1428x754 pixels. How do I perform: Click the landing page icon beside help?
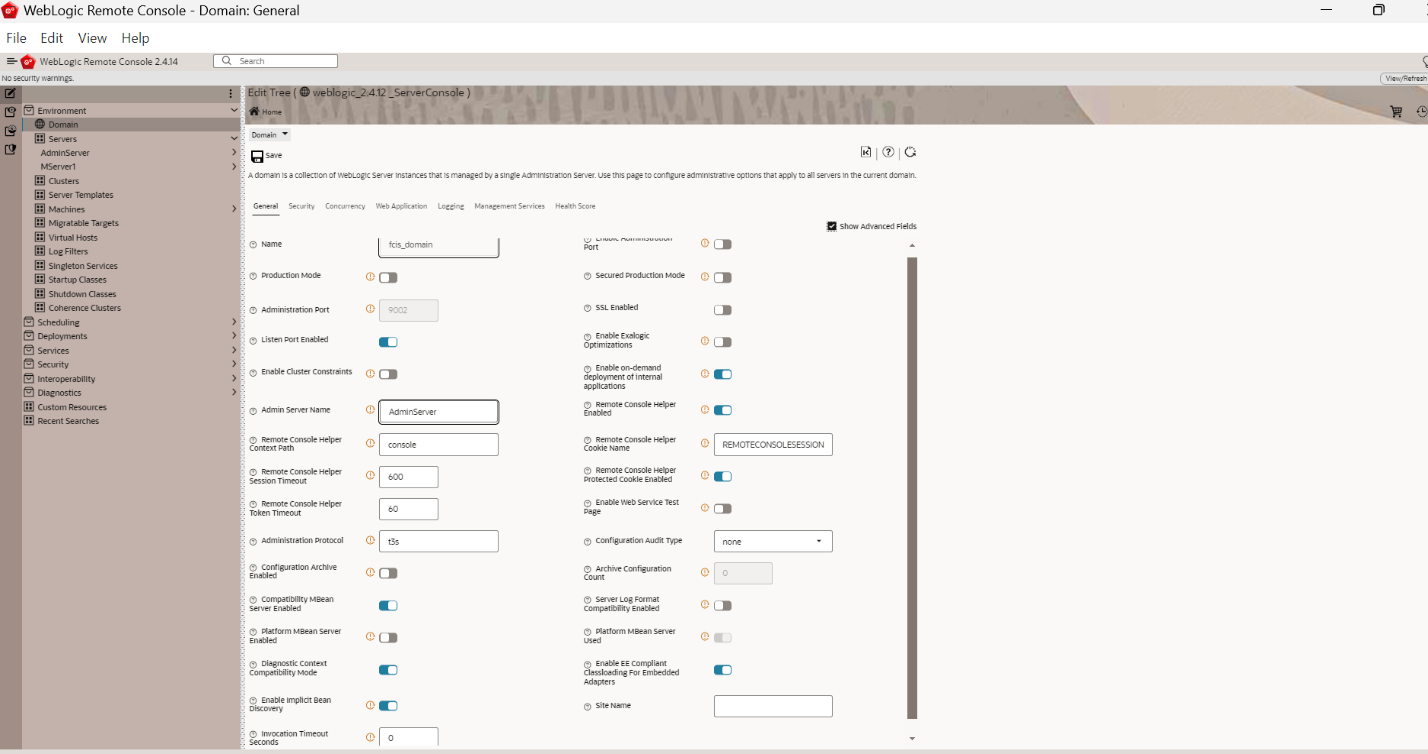(866, 152)
